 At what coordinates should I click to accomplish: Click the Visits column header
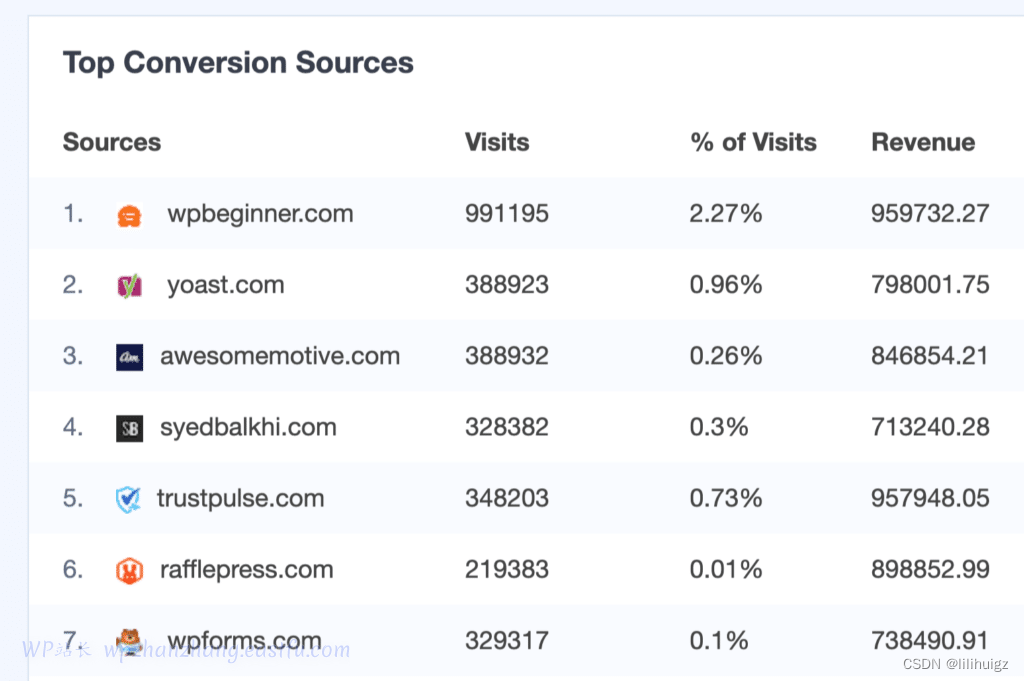pos(497,142)
